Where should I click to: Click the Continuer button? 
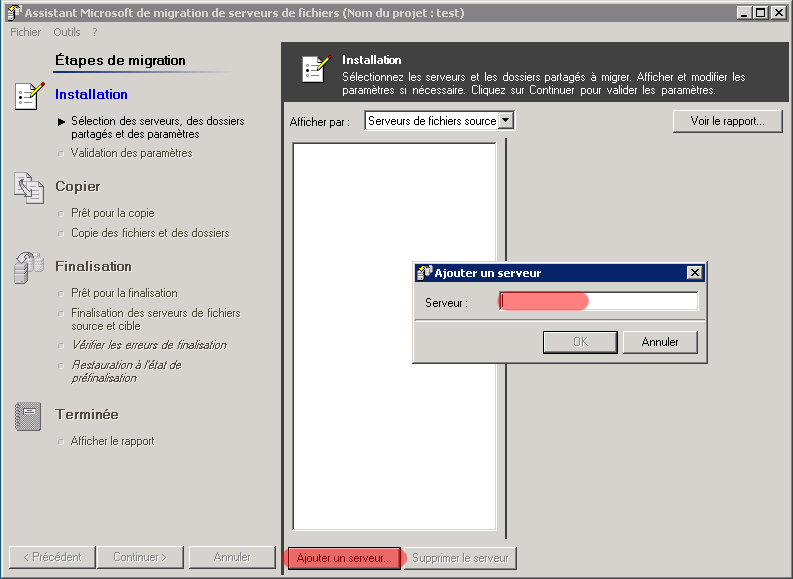[x=140, y=557]
